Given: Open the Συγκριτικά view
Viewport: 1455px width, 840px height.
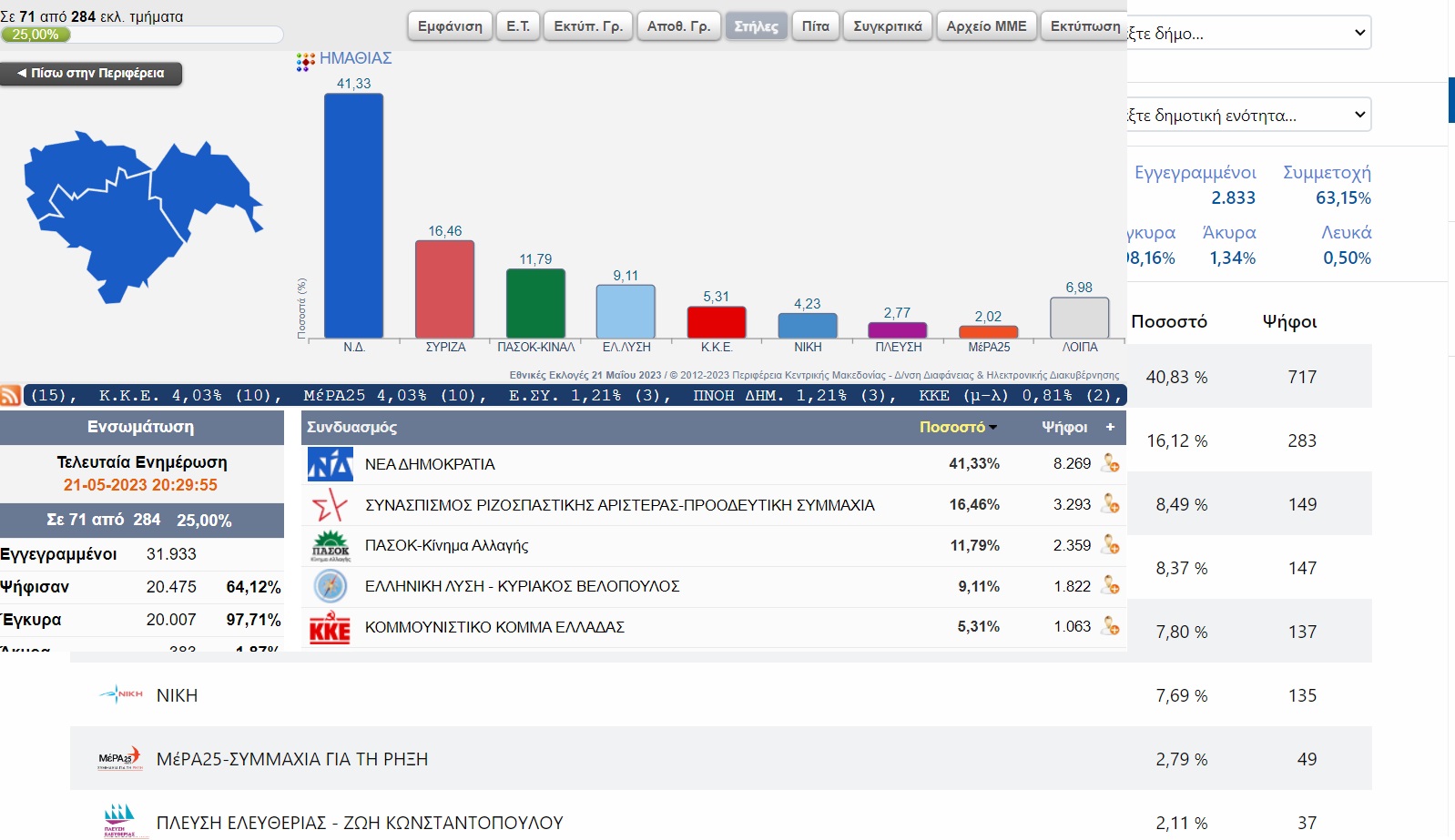Looking at the screenshot, I should (887, 26).
